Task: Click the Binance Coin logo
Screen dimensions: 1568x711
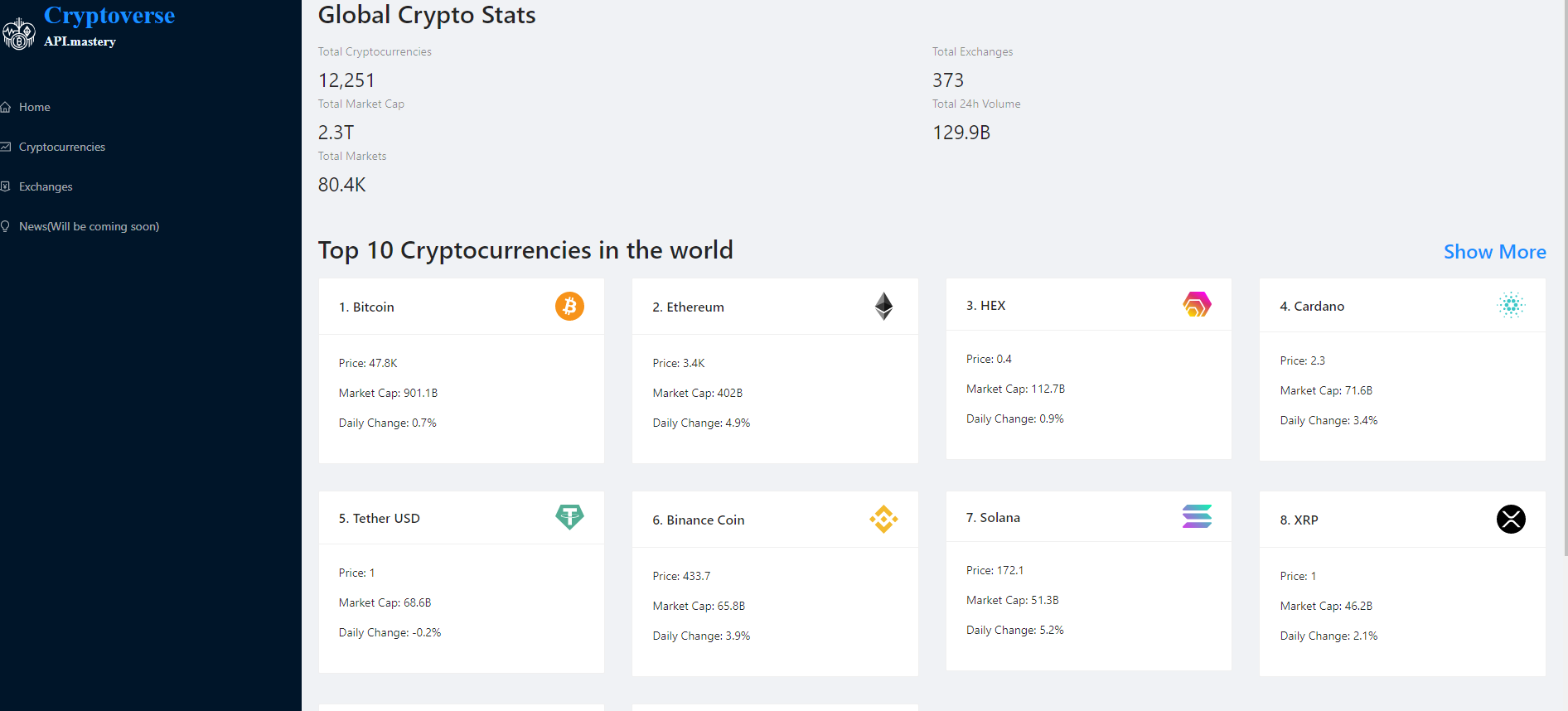Action: click(883, 520)
